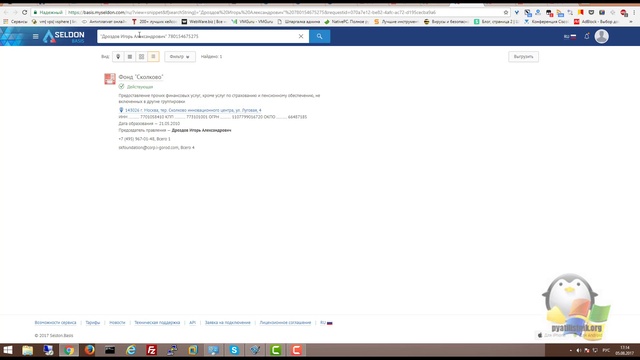The width and height of the screenshot is (640, 360).
Task: Click the name Дроздов Игорь Александрович
Action: tap(201, 130)
